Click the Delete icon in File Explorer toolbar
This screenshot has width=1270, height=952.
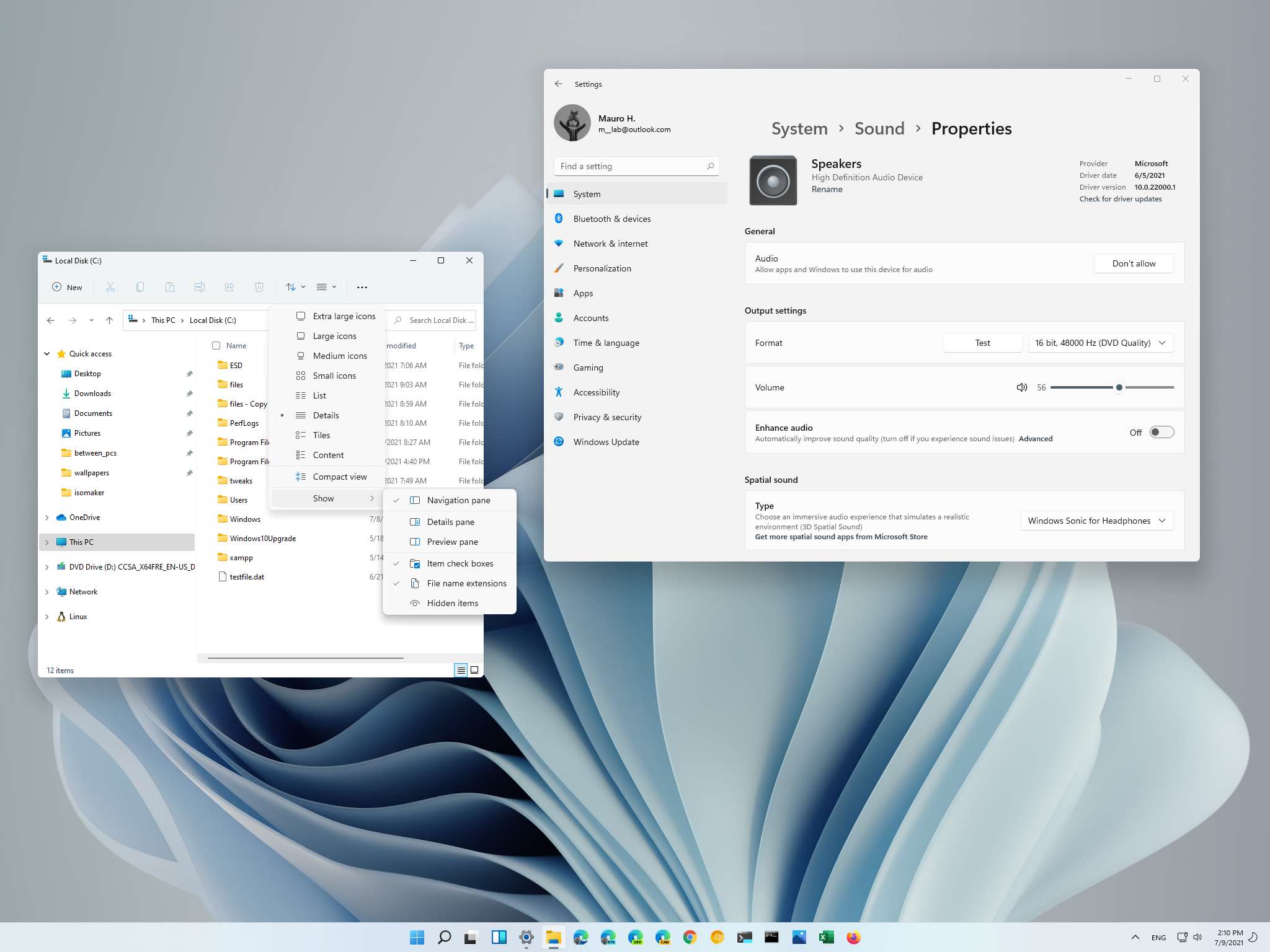(x=259, y=287)
